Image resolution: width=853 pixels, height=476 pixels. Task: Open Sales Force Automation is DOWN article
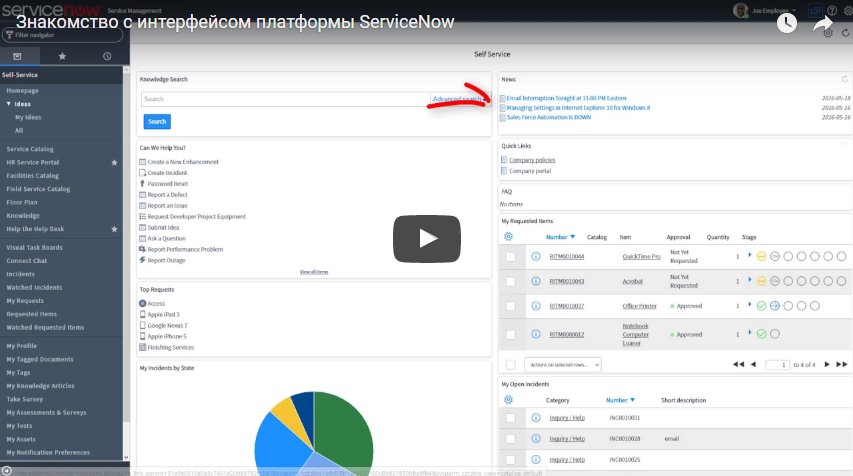coord(548,117)
